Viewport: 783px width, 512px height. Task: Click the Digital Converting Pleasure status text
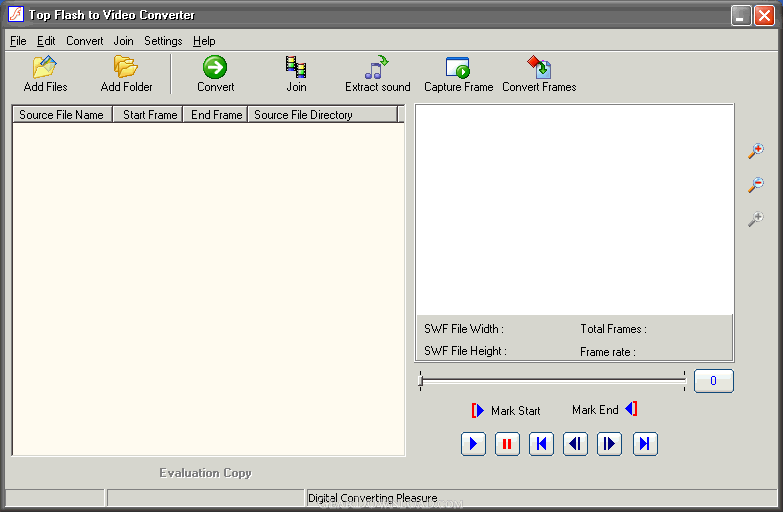[373, 498]
